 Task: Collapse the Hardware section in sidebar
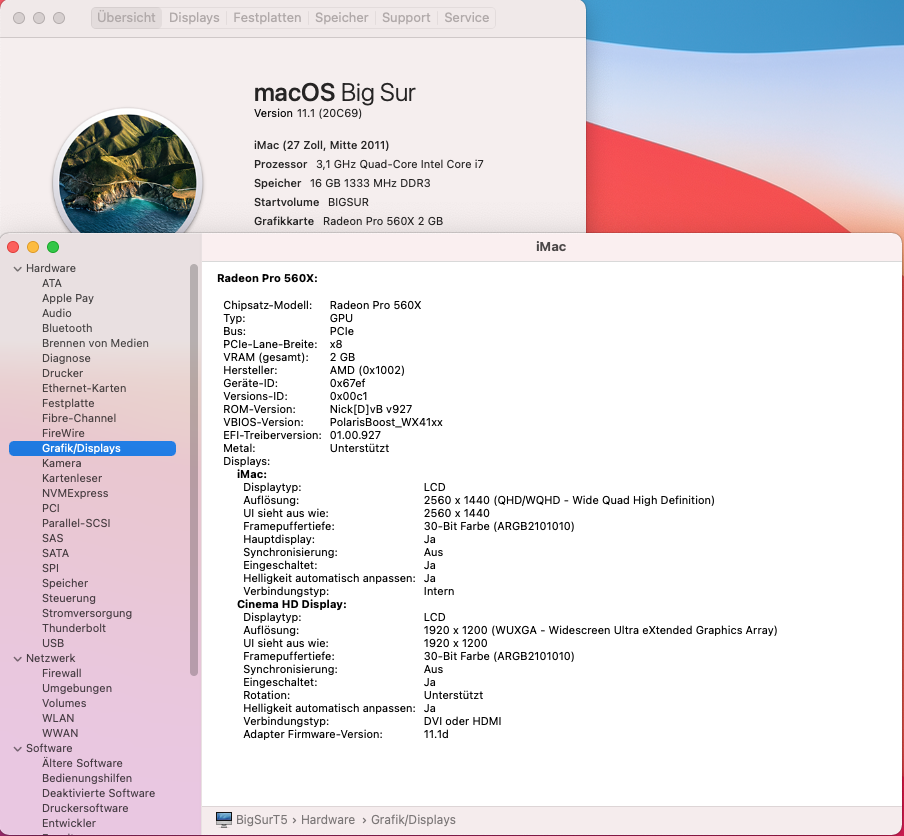point(18,268)
